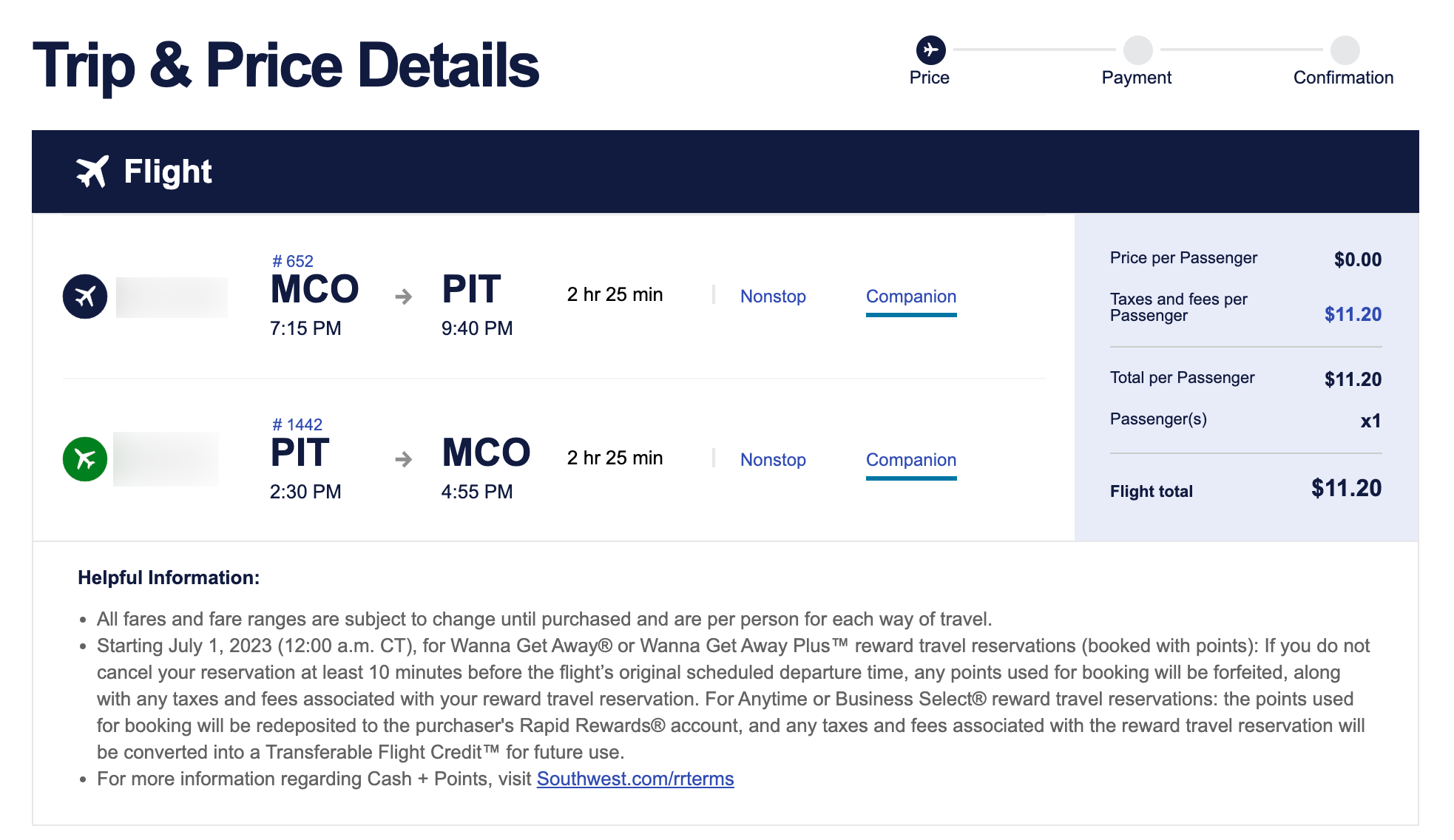Click the green plane icon beside PIT flight
Viewport: 1454px width, 840px height.
85,458
